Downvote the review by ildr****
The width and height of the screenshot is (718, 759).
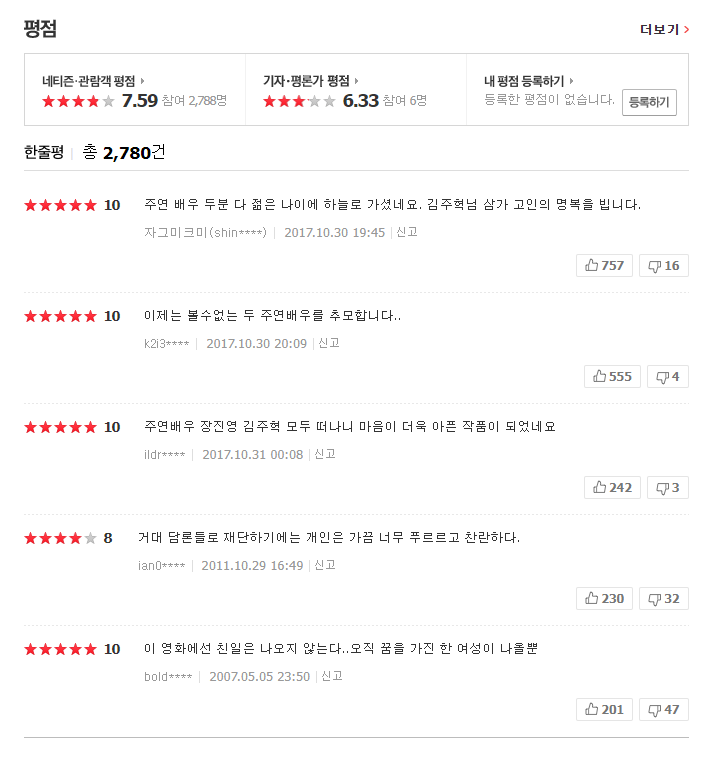click(x=667, y=487)
